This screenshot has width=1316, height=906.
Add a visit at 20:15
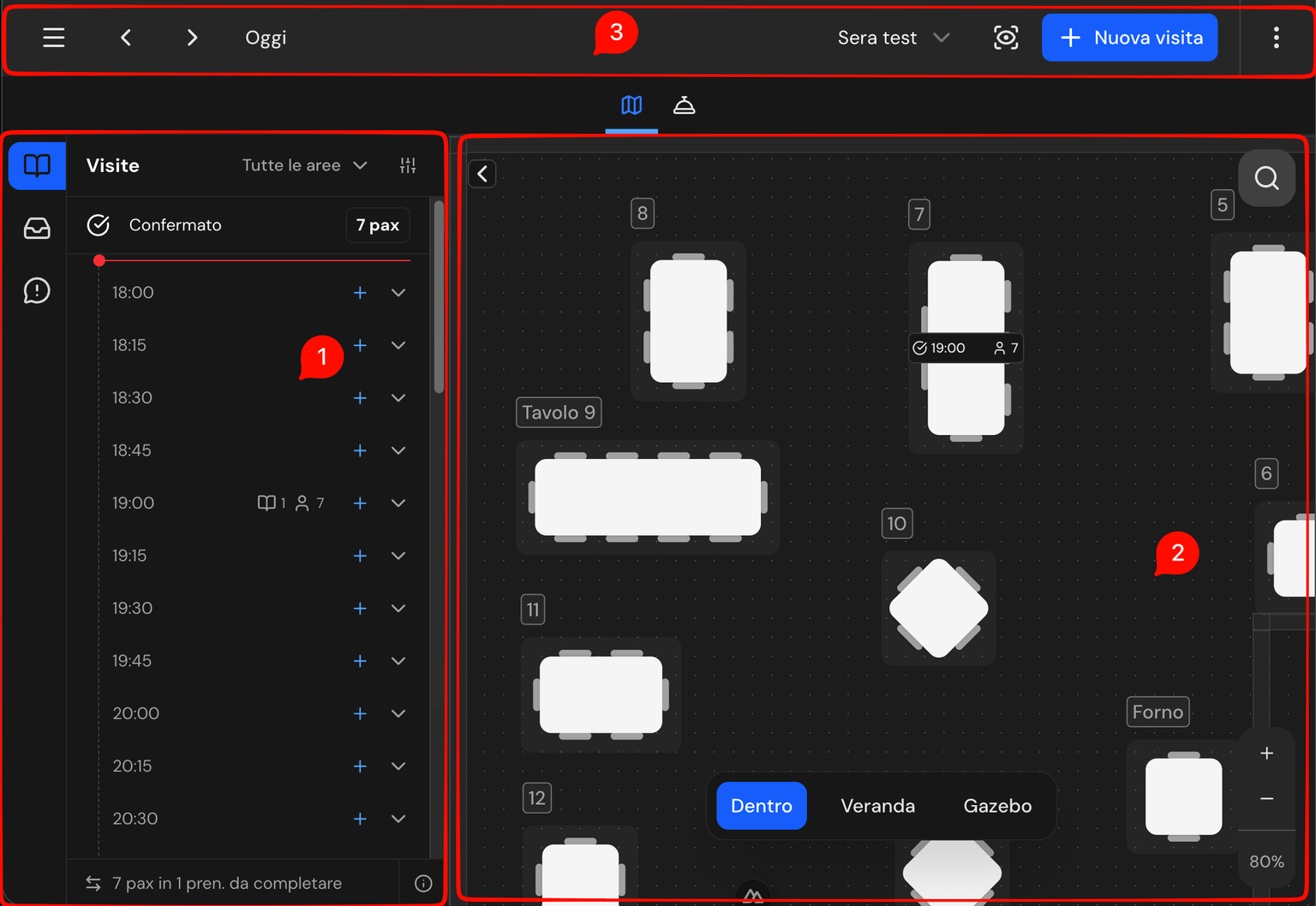360,766
